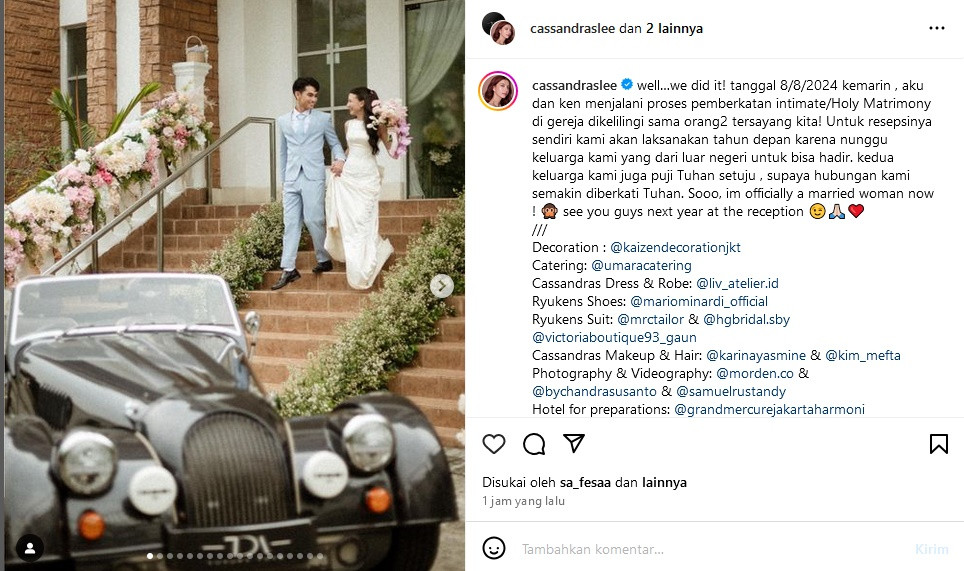This screenshot has width=964, height=571.
Task: Share the post via paper plane icon
Action: 574,443
